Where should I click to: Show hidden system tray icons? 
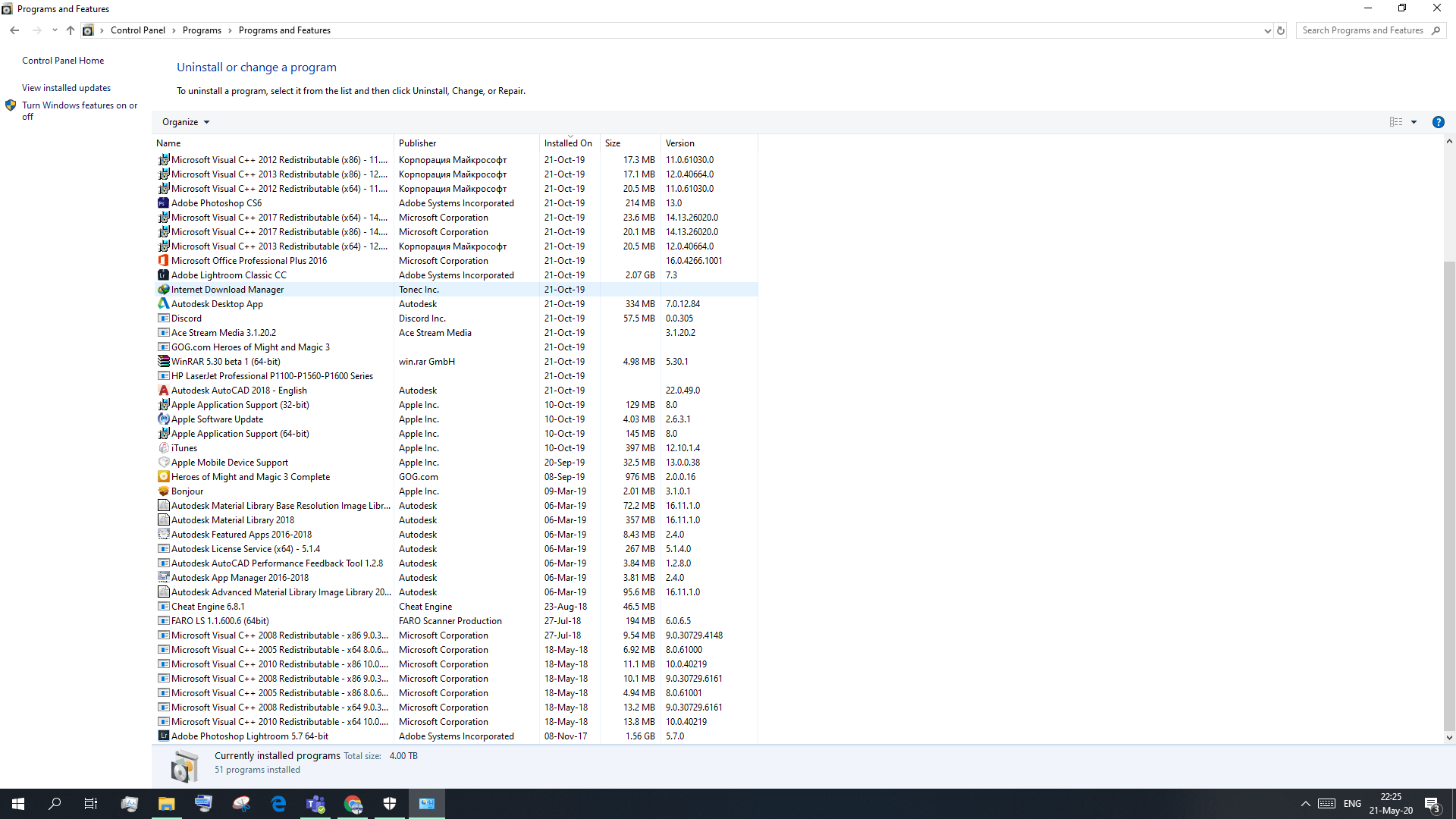[x=1305, y=804]
